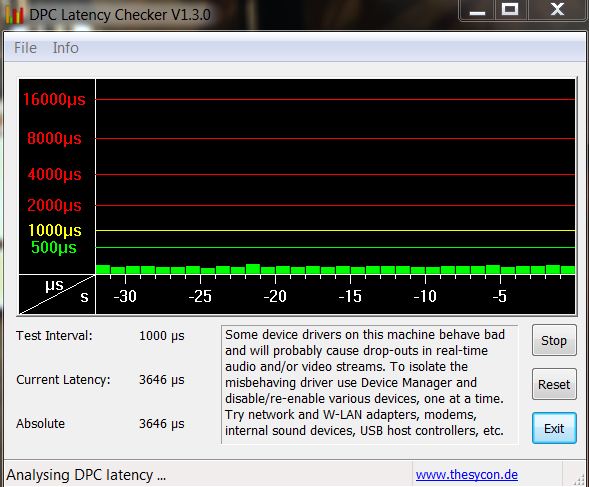Minimize the DPC Latency Checker window
Viewport: 589px width, 487px height.
(x=477, y=10)
